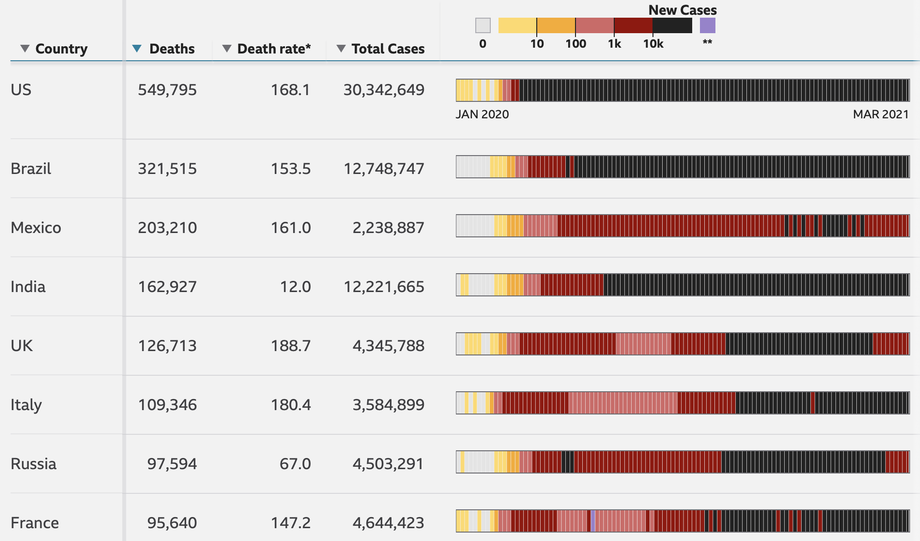
Task: Click the Country column header text
Action: tap(62, 49)
